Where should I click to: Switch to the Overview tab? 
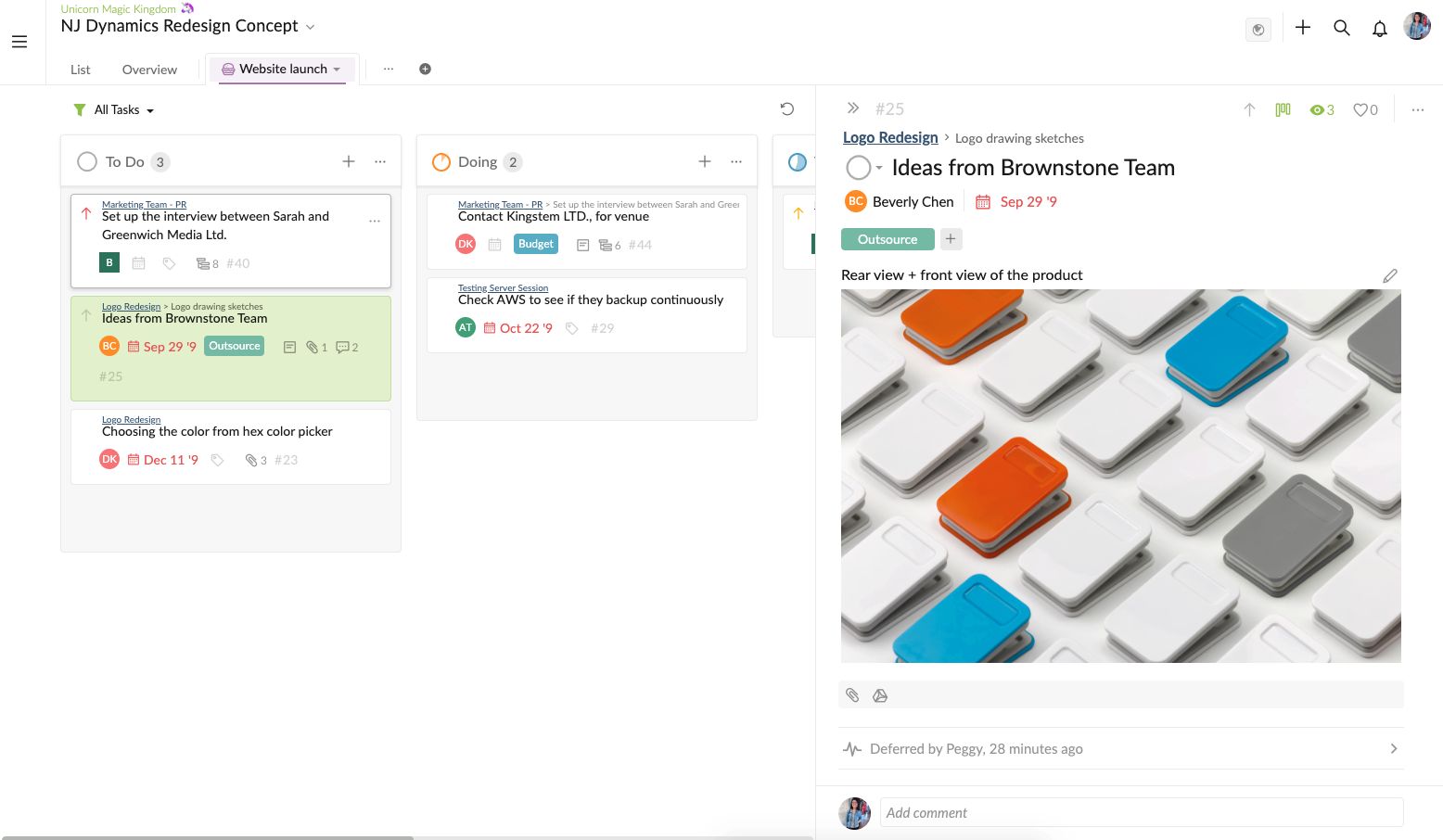[149, 70]
